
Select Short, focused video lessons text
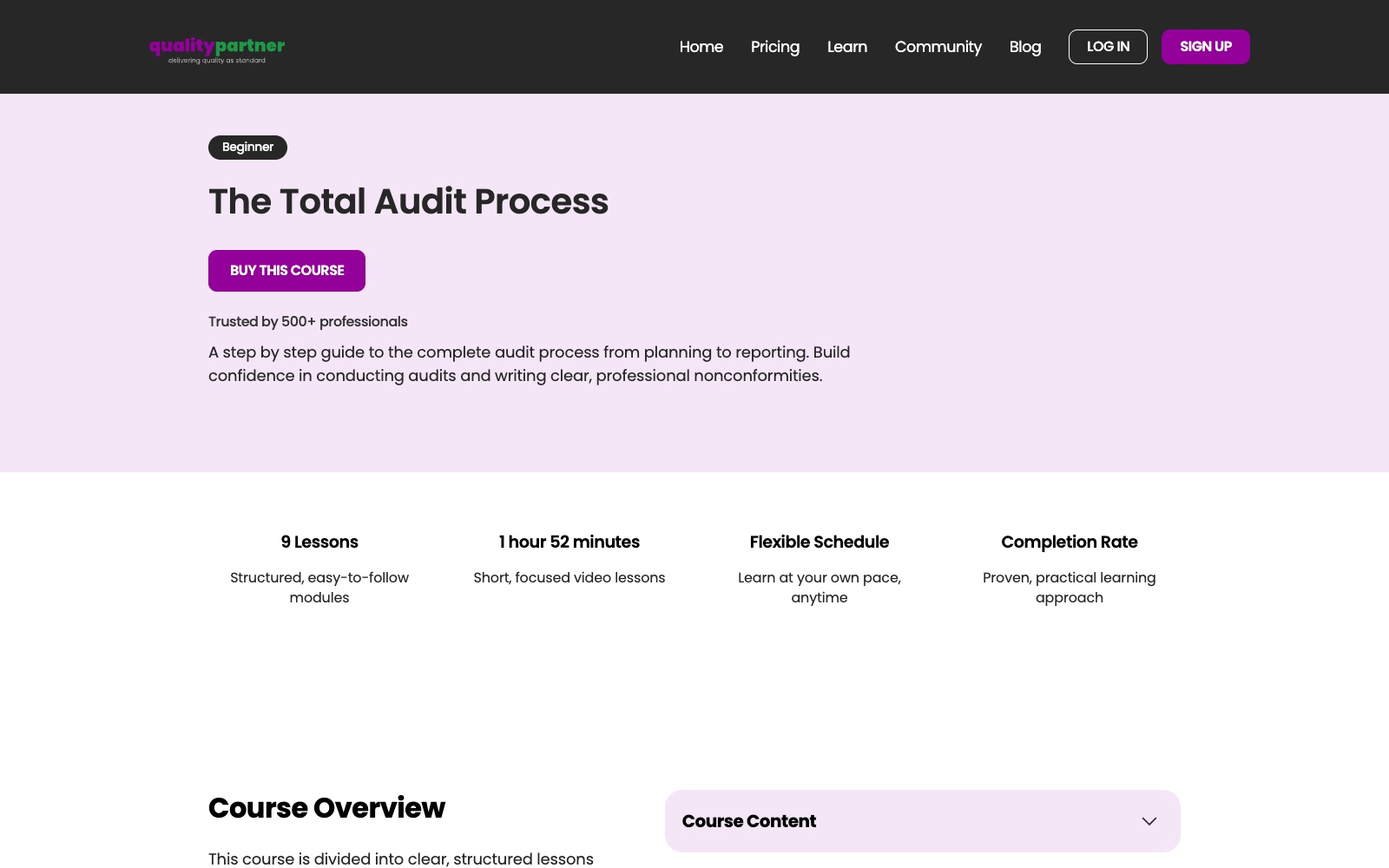[569, 578]
